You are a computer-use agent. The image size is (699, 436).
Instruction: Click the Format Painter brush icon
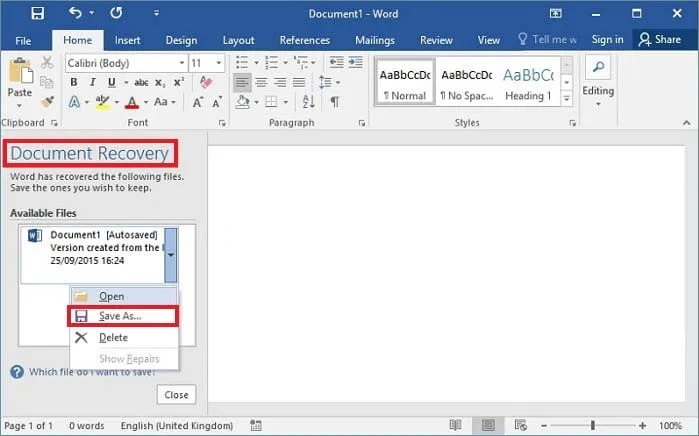46,101
